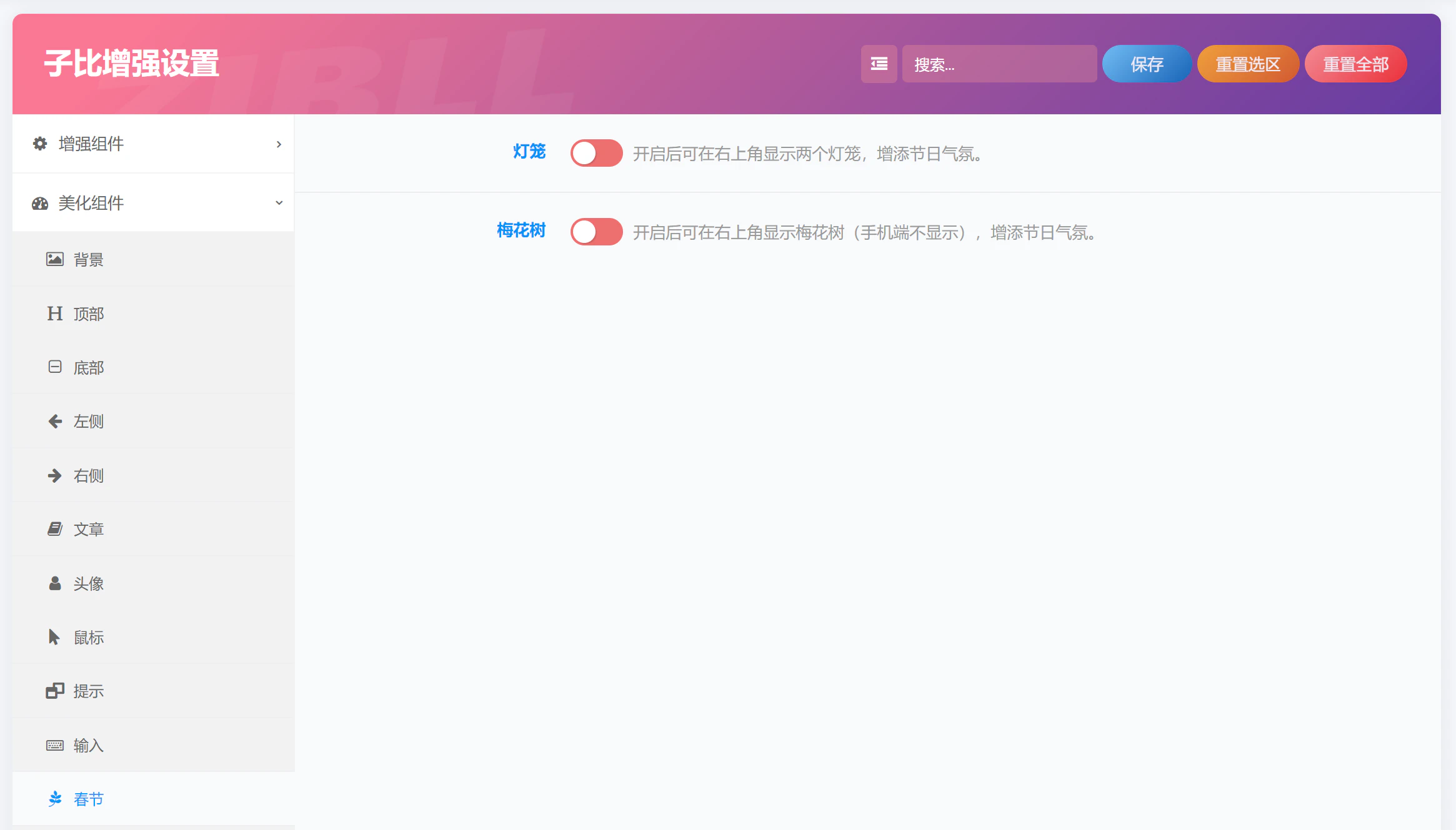Click the user icon next to 头像
The width and height of the screenshot is (1456, 830).
pos(55,583)
